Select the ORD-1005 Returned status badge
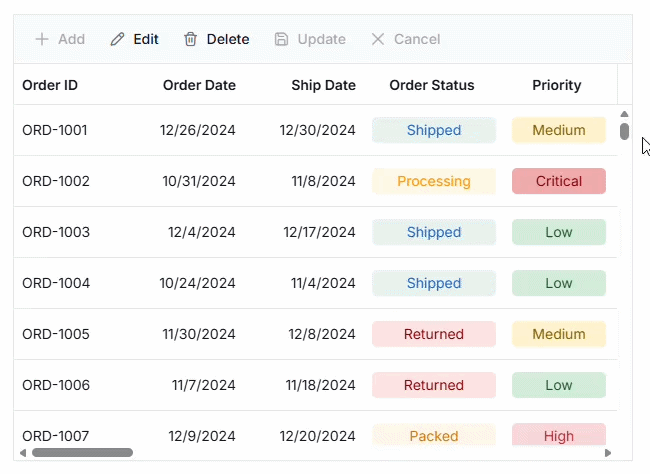The image size is (650, 474). click(434, 334)
